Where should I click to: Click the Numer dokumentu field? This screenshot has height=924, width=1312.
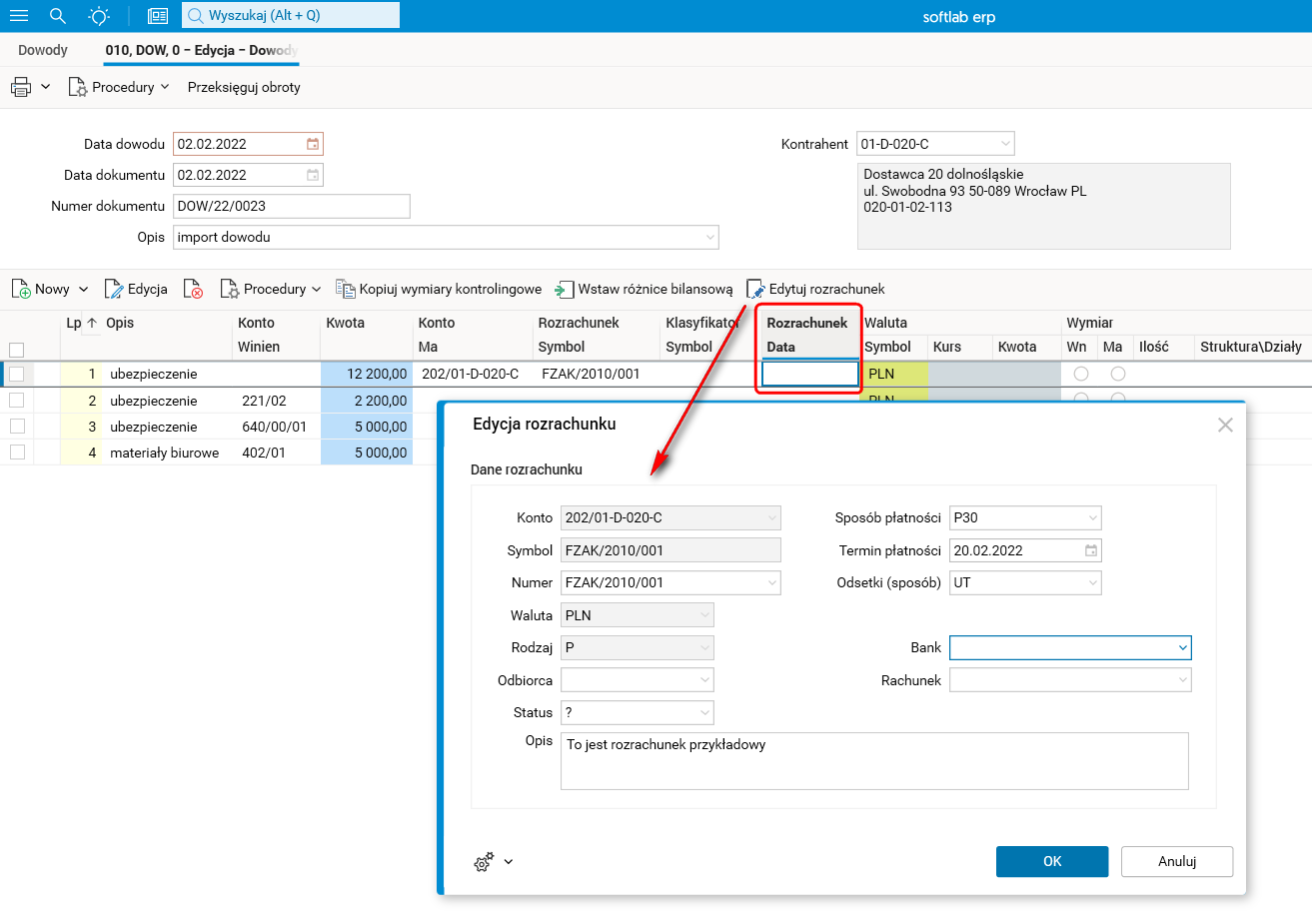pos(292,206)
